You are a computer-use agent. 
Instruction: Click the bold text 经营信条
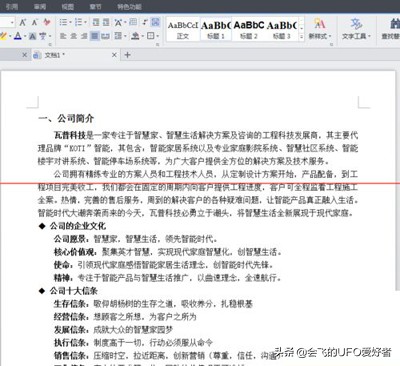70,317
